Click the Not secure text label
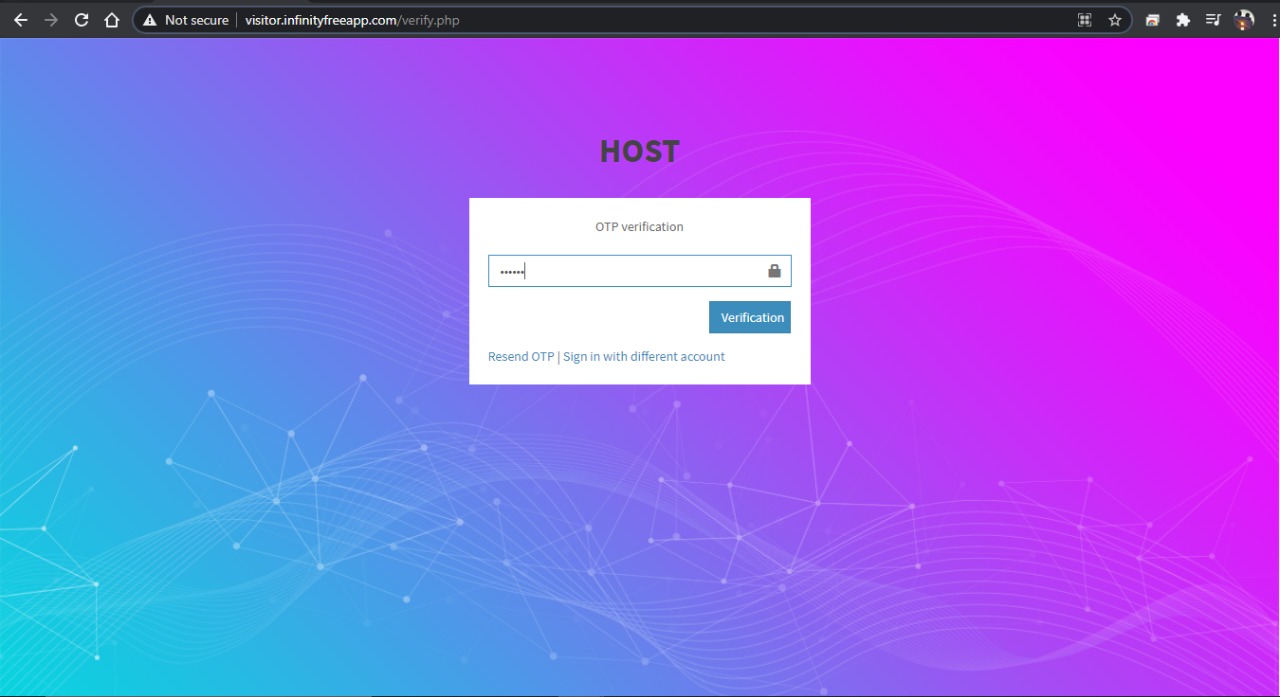The width and height of the screenshot is (1280, 697). coord(196,20)
